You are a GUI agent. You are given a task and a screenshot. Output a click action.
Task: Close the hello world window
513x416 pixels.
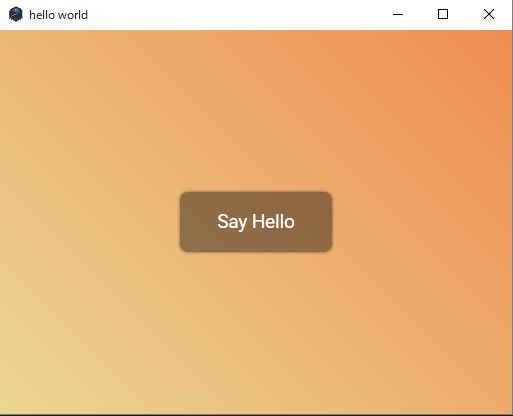click(x=489, y=14)
